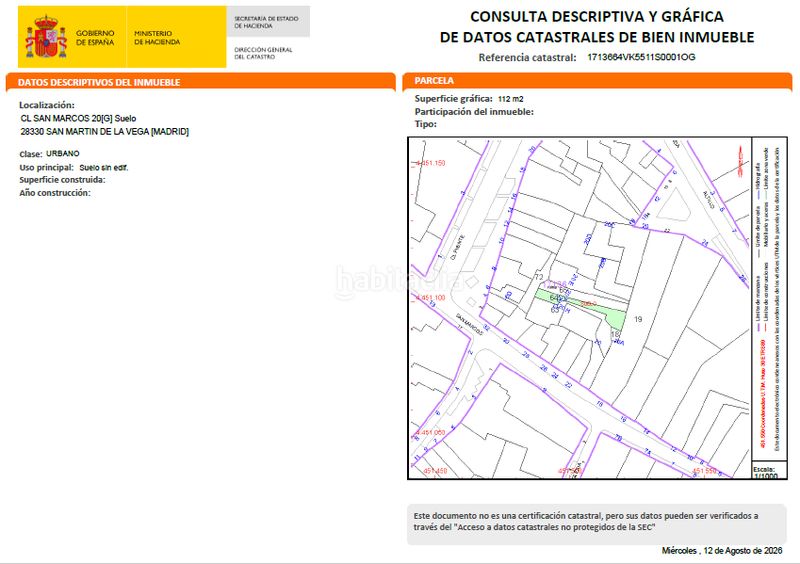Viewport: 800px width, 564px height.
Task: Click the 'Uso principal:' label
Action: pyautogui.click(x=46, y=167)
